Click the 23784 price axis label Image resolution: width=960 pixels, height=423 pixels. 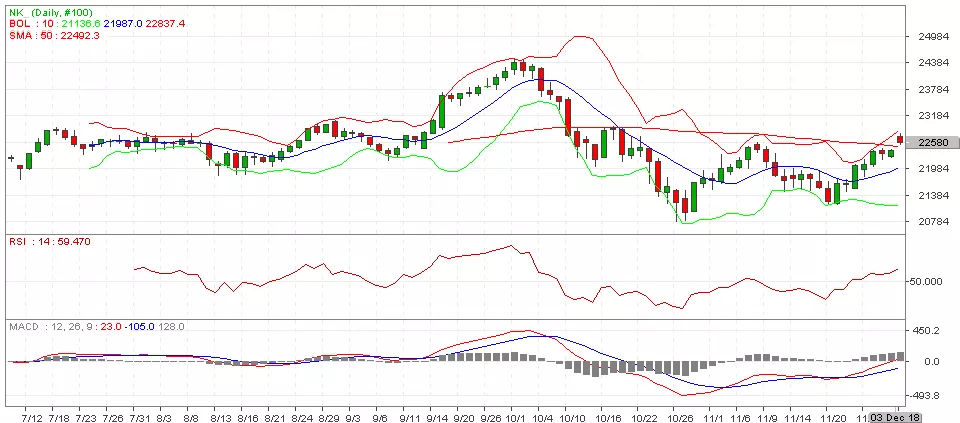click(934, 89)
